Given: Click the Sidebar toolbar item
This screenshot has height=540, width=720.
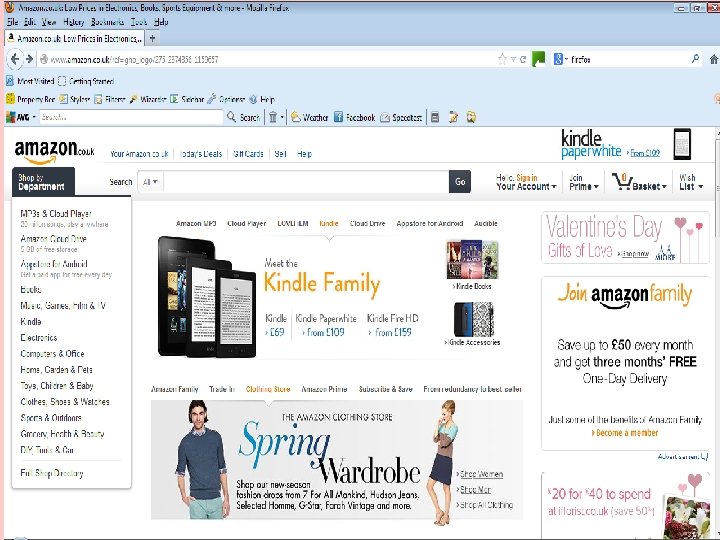Looking at the screenshot, I should (187, 99).
